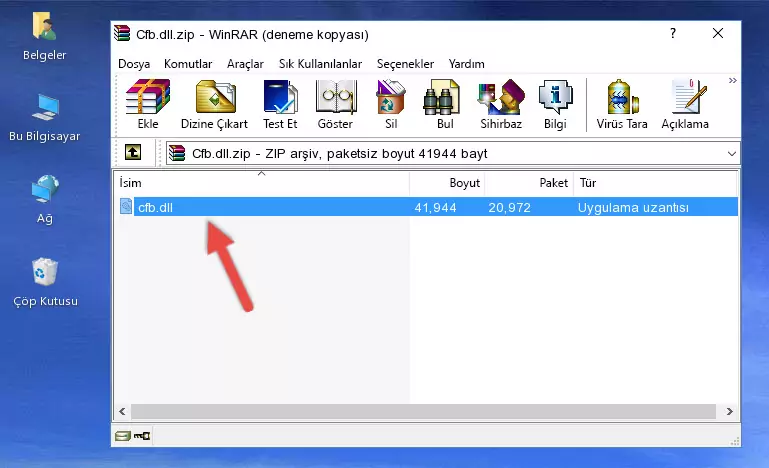Click the horizontal scrollbar track
769x468 pixels.
click(424, 411)
